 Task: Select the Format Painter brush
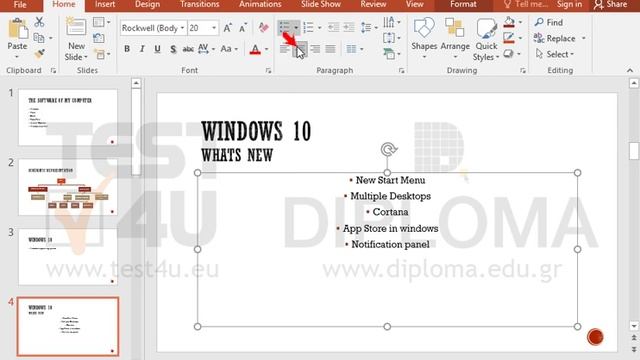click(x=39, y=54)
